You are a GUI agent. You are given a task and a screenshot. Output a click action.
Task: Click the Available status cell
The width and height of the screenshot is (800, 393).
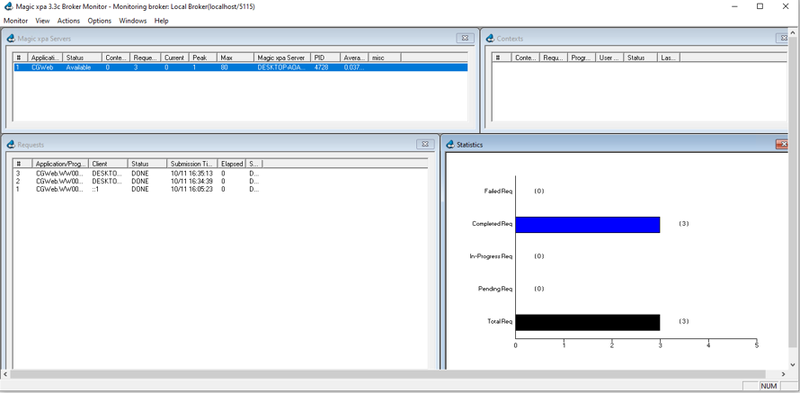pos(79,67)
